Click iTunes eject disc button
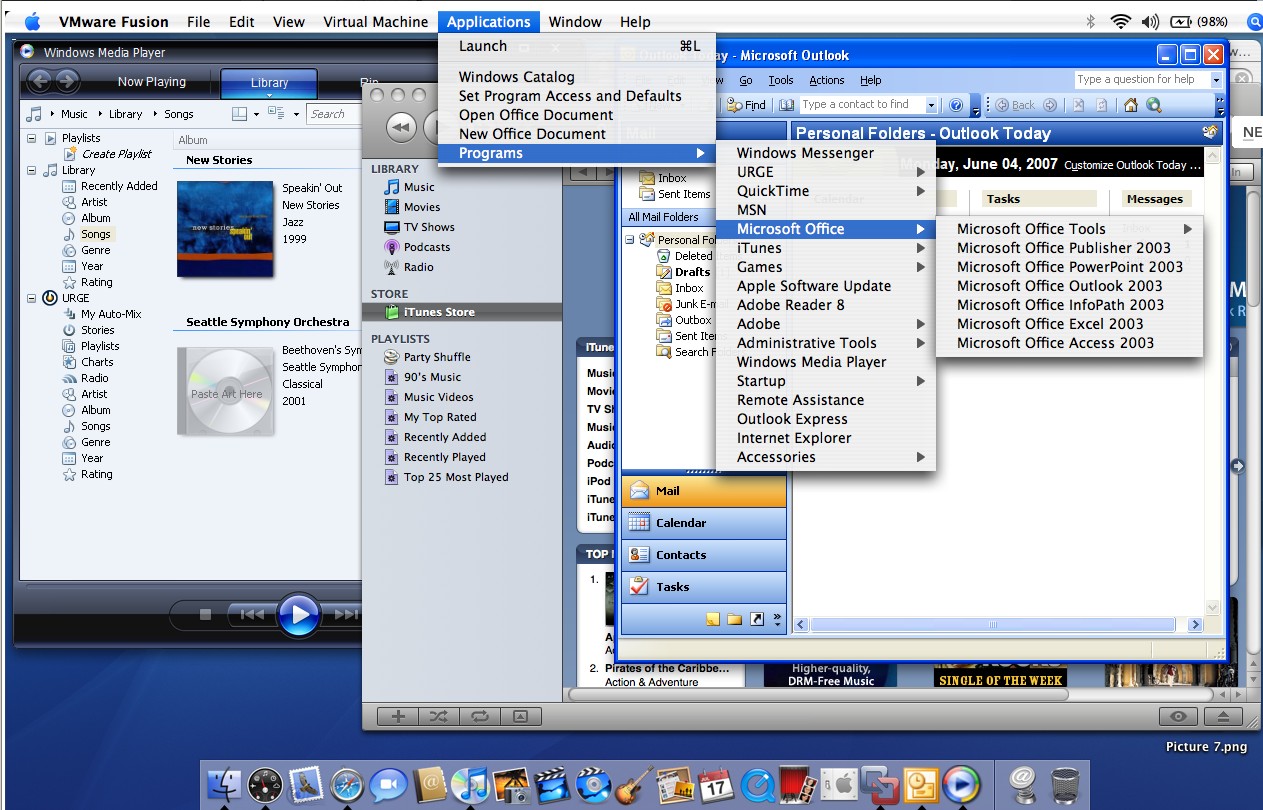This screenshot has height=810, width=1263. (1223, 716)
